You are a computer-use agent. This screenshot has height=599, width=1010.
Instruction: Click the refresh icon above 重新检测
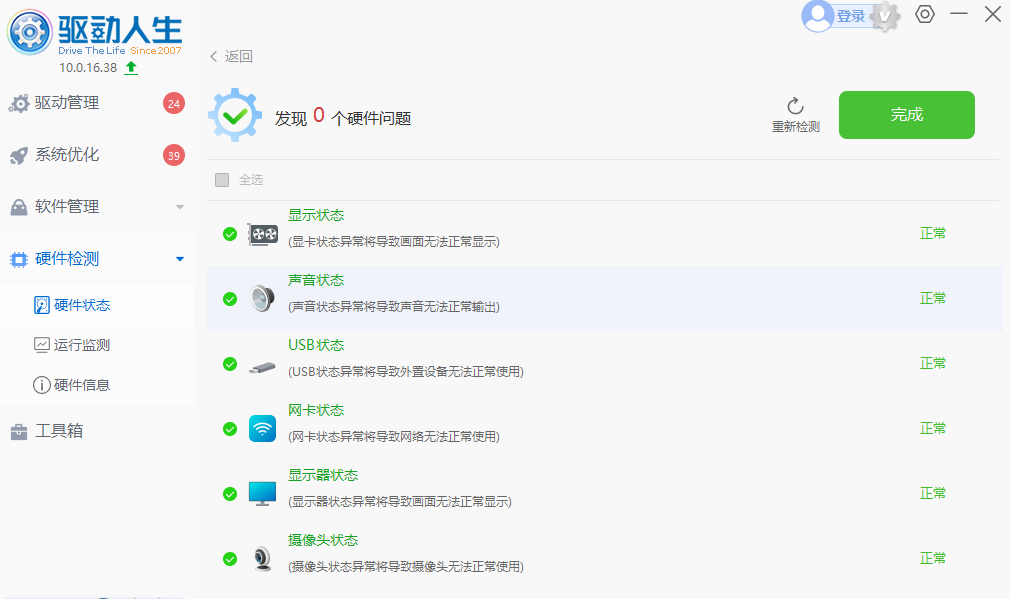point(795,105)
